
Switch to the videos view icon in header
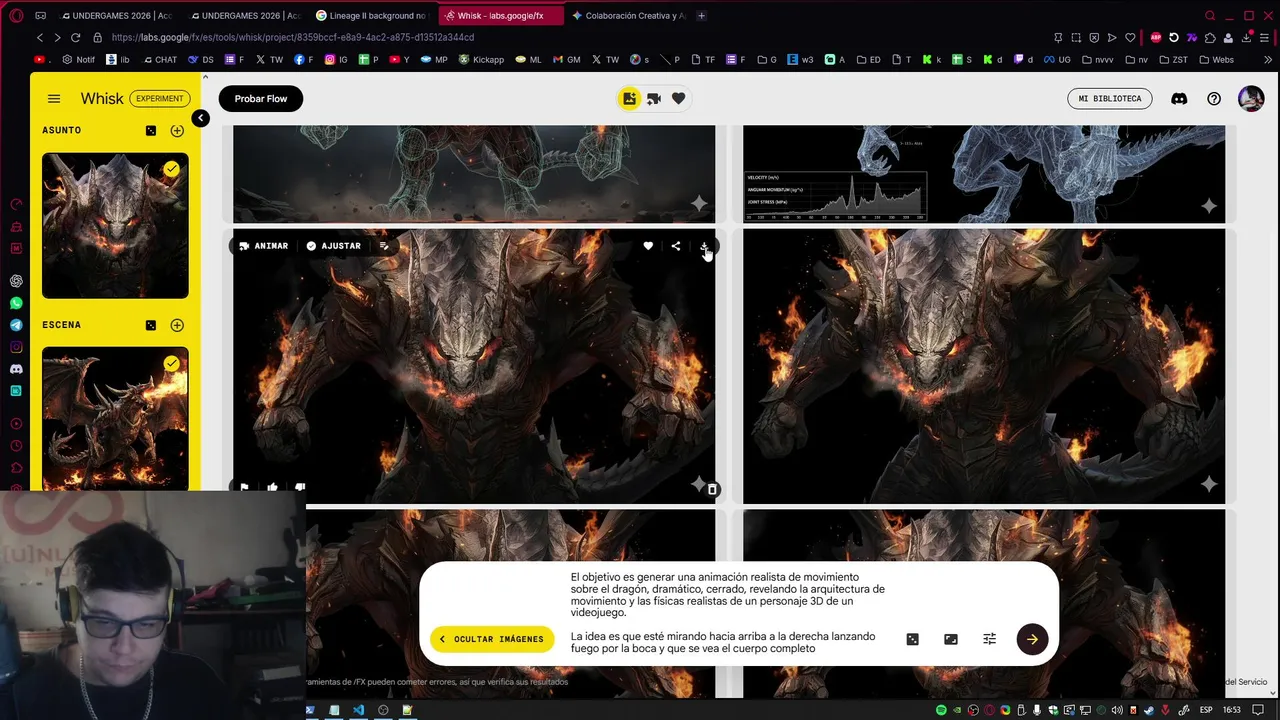(x=654, y=99)
